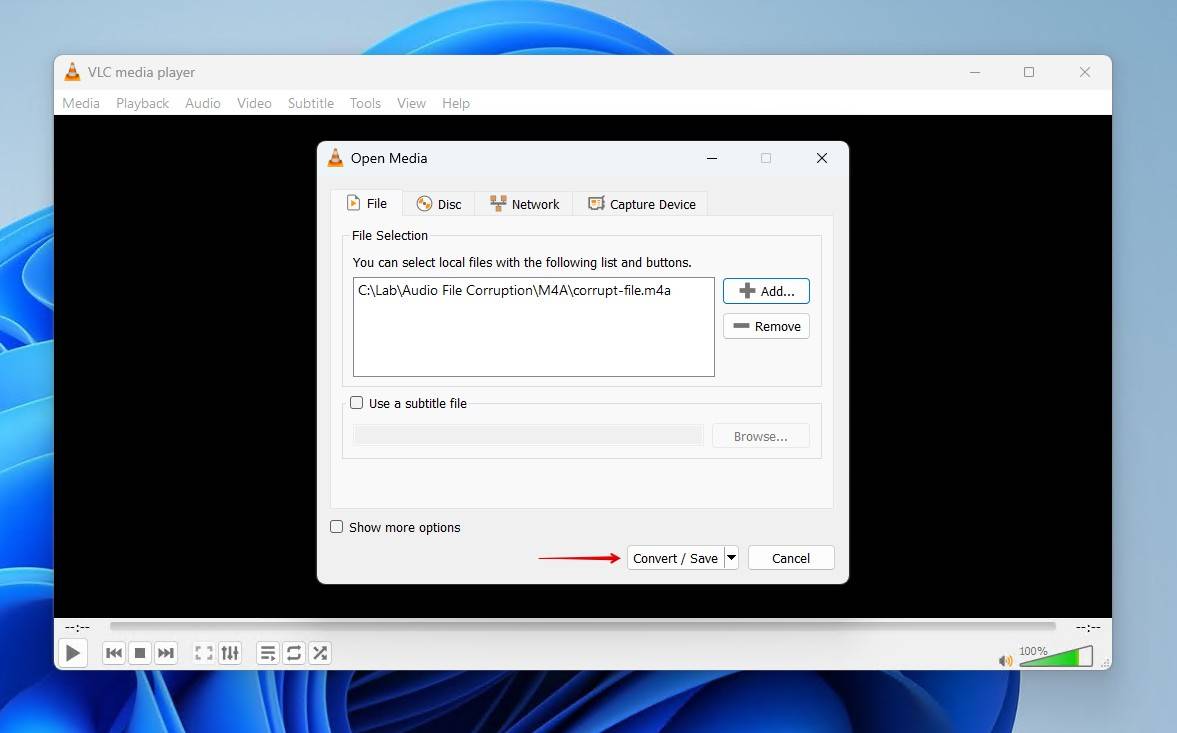Viewport: 1177px width, 733px height.
Task: Enable the Use a subtitle file checkbox
Action: [x=356, y=403]
